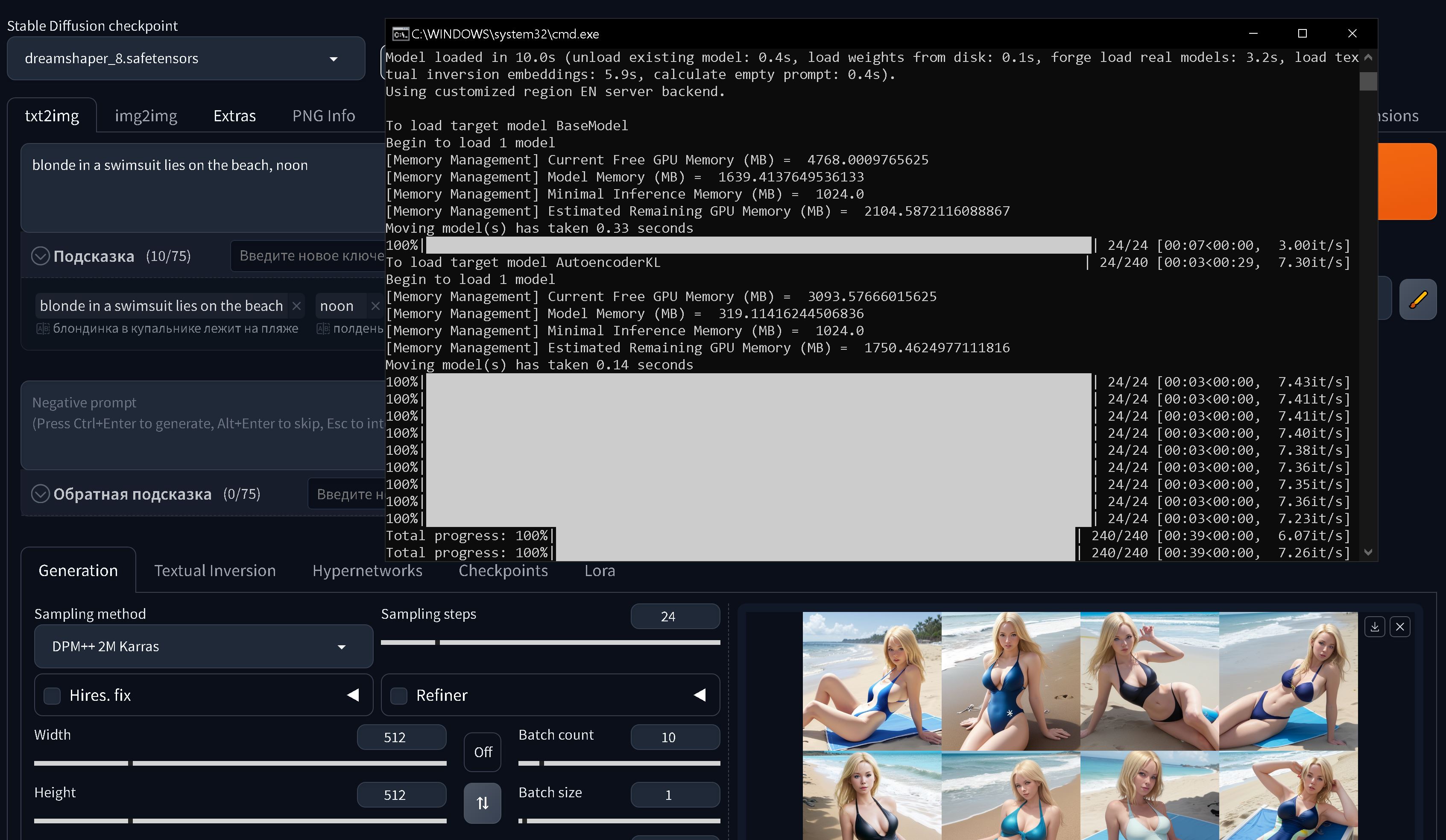Click the download icon above the image gallery
The width and height of the screenshot is (1446, 840).
1374,626
